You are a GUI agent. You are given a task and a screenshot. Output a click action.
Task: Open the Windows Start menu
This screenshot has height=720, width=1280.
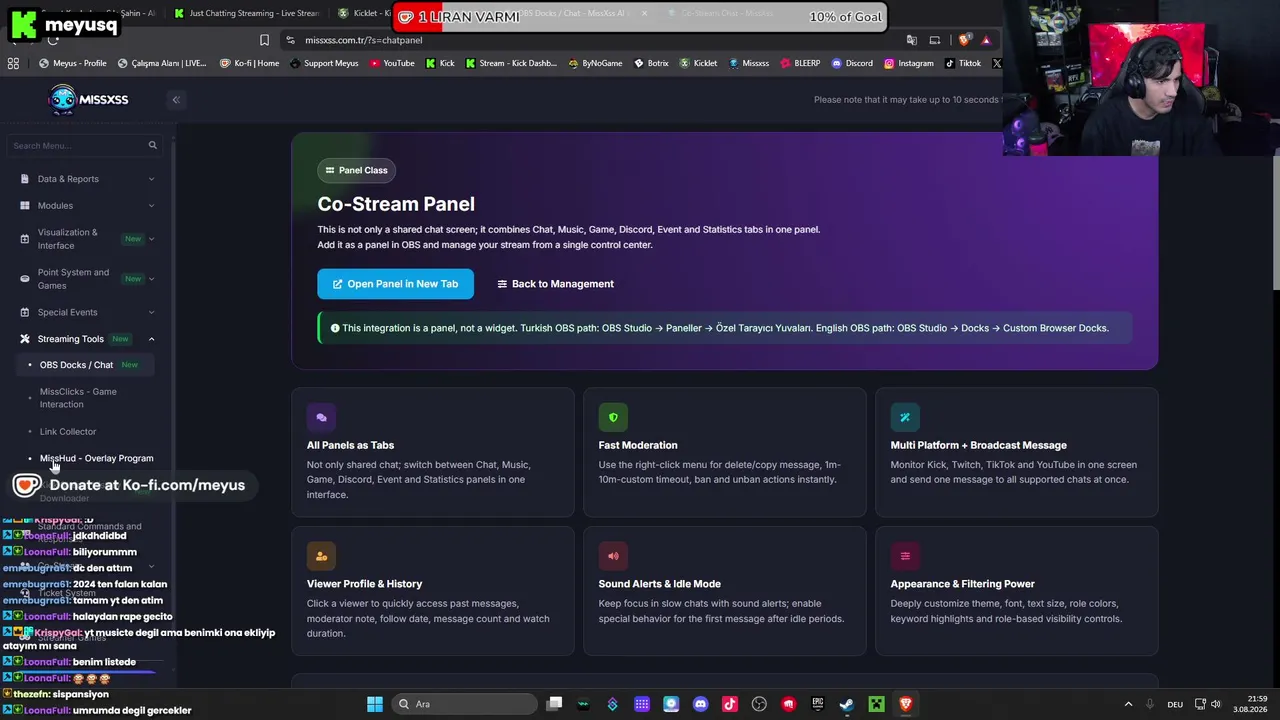click(375, 704)
